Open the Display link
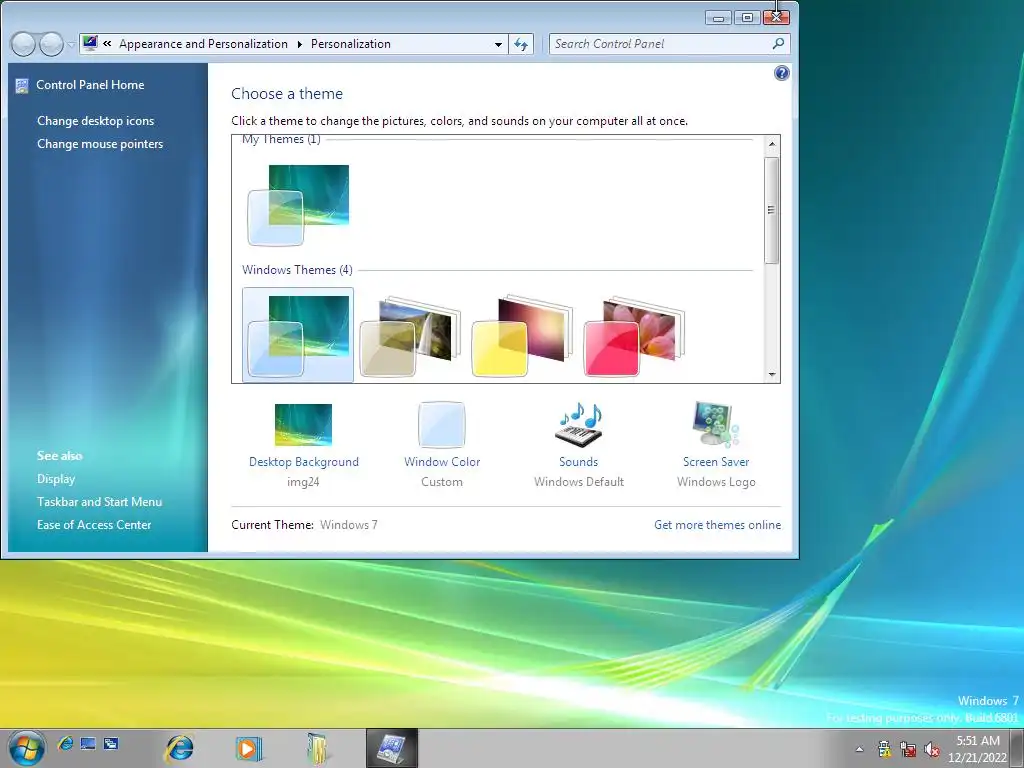 [56, 479]
